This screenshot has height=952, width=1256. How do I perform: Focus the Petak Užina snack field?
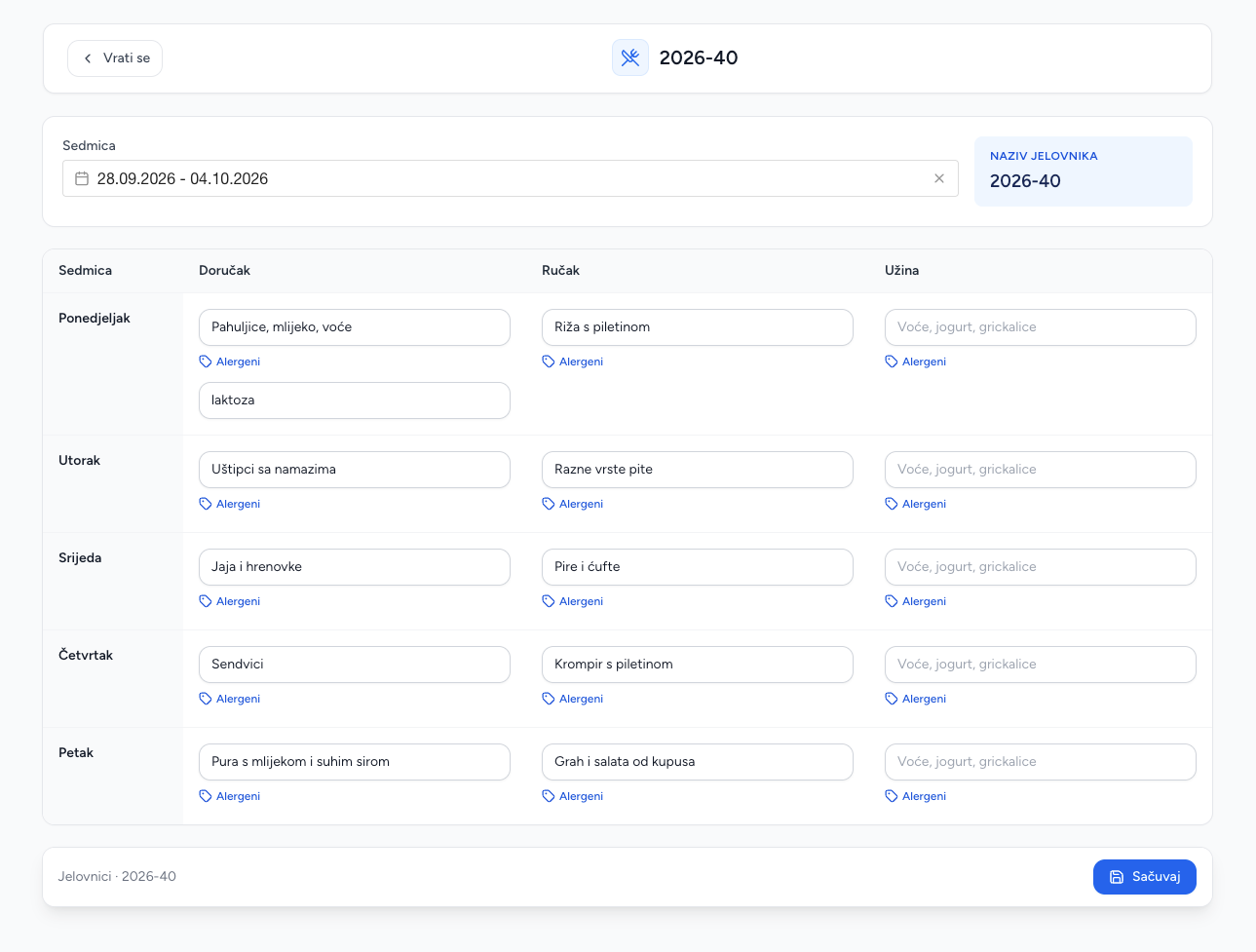(1041, 762)
